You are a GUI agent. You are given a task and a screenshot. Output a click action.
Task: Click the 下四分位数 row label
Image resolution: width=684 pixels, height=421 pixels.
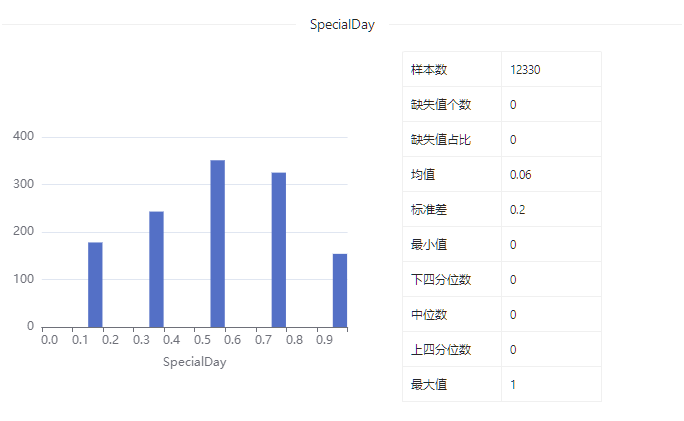441,279
